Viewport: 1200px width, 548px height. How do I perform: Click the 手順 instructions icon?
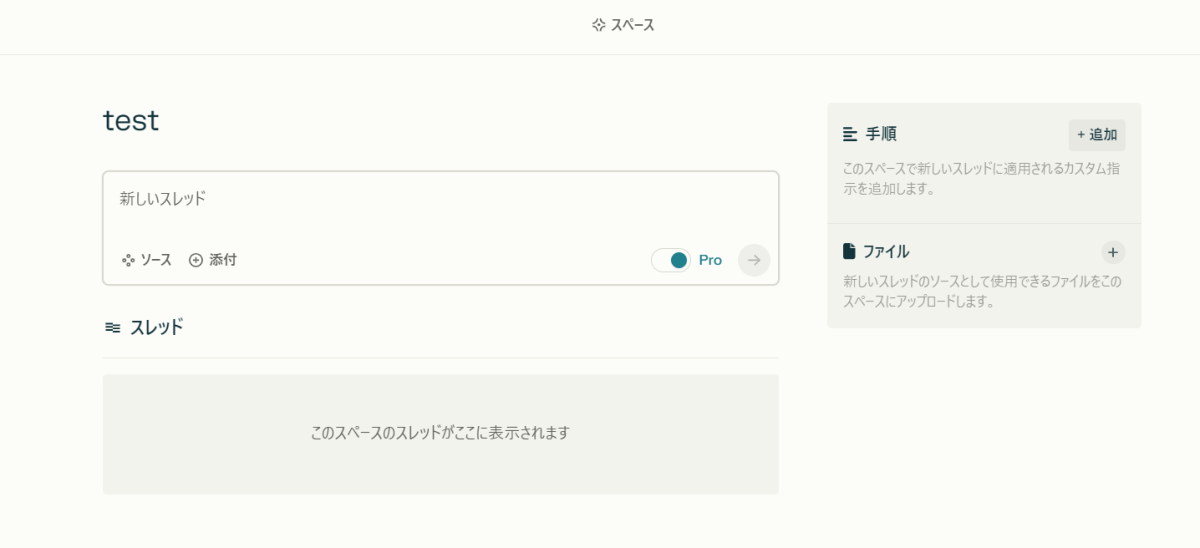pos(850,134)
